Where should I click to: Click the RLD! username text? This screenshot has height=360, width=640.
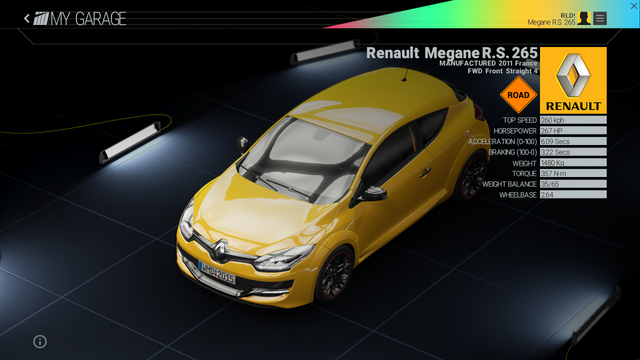coord(567,16)
